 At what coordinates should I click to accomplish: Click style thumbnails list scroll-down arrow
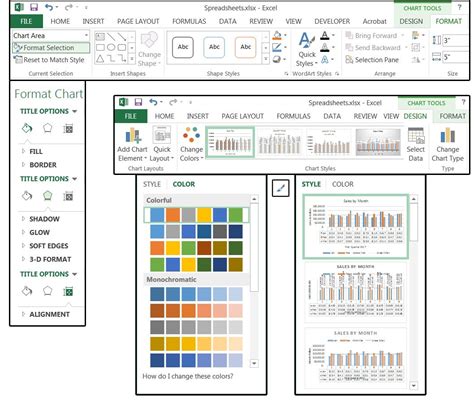pos(413,386)
